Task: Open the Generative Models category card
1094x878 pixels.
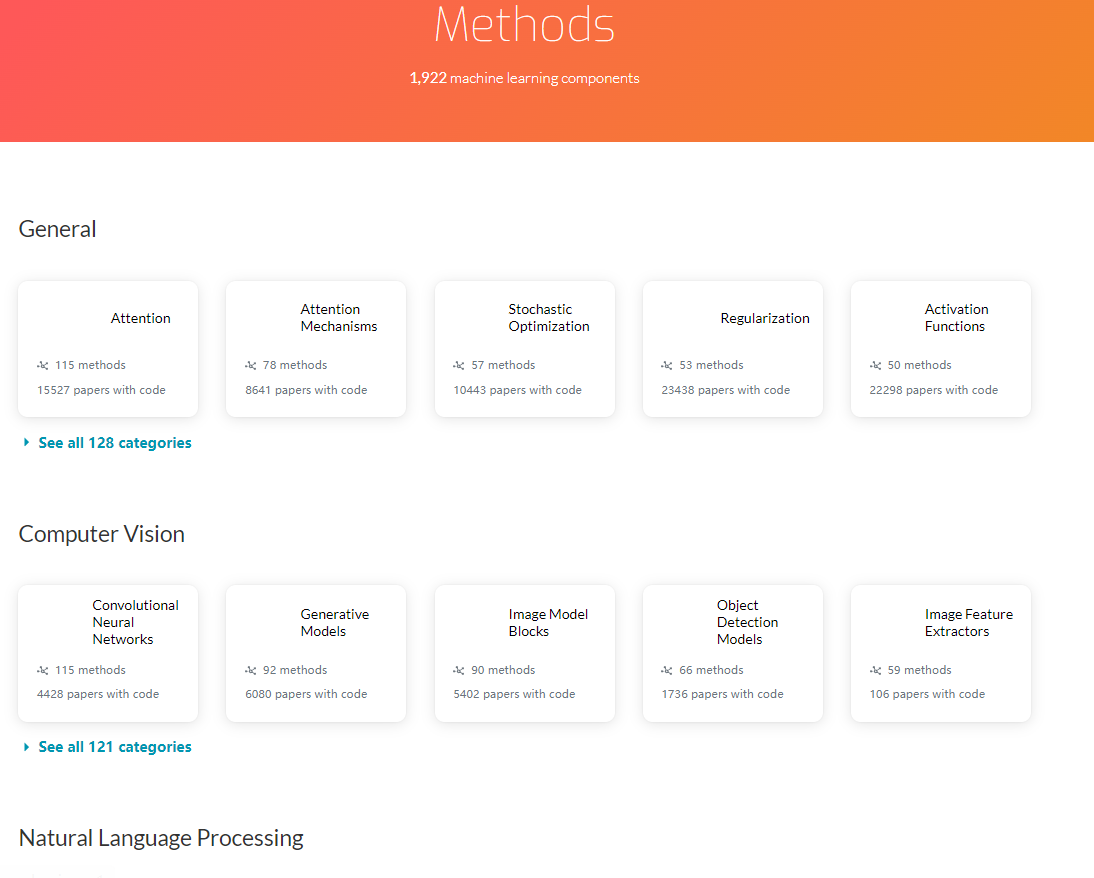Action: [316, 653]
